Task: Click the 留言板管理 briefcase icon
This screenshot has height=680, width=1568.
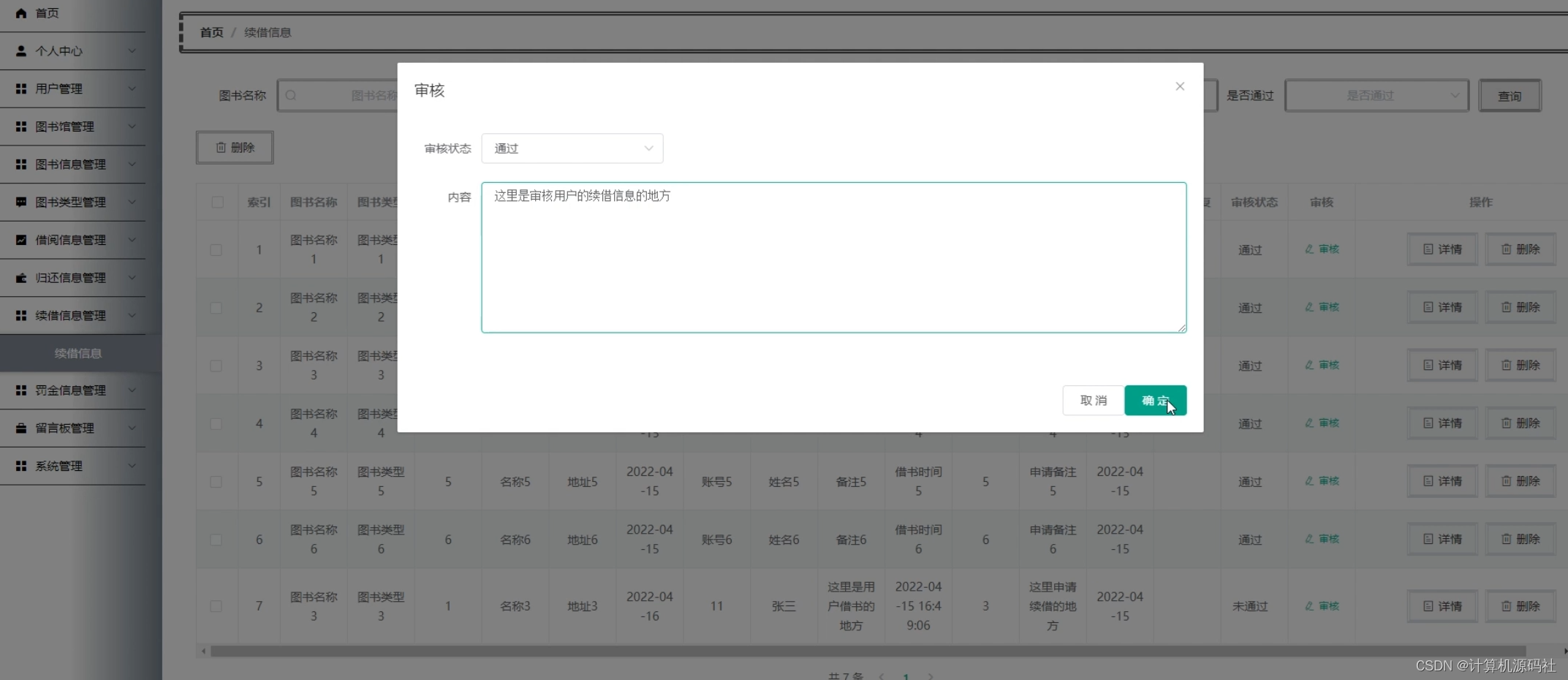Action: click(21, 428)
